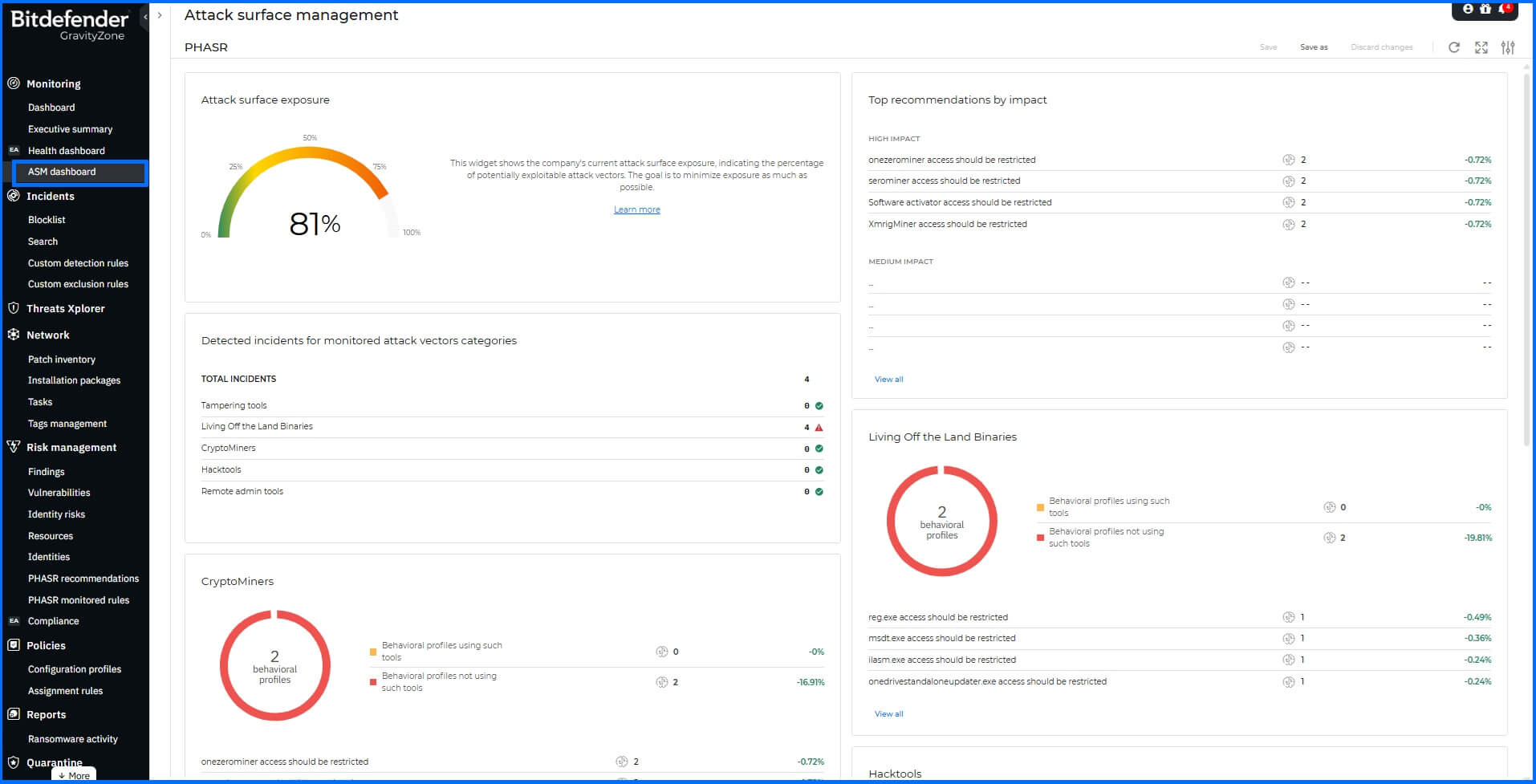This screenshot has width=1536, height=784.
Task: Open Executive summary in sidebar
Action: click(x=70, y=129)
